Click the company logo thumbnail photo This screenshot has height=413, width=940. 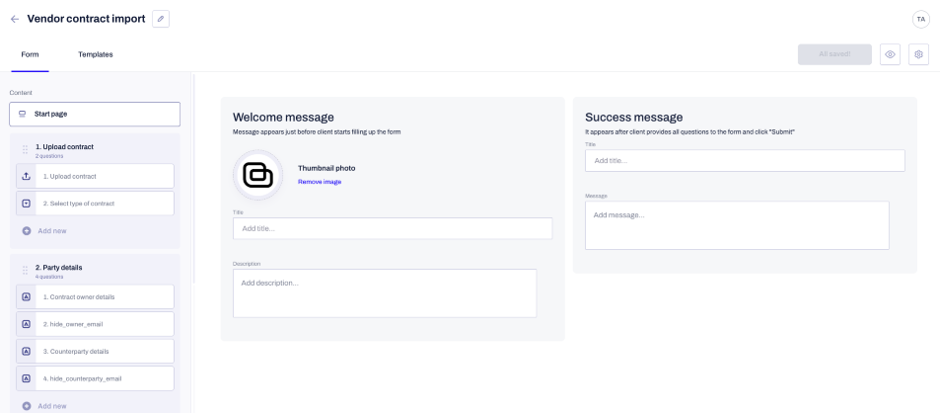coord(258,175)
